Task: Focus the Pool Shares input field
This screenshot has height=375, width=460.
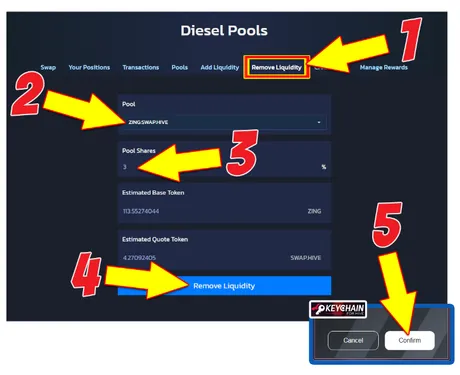Action: (x=224, y=167)
